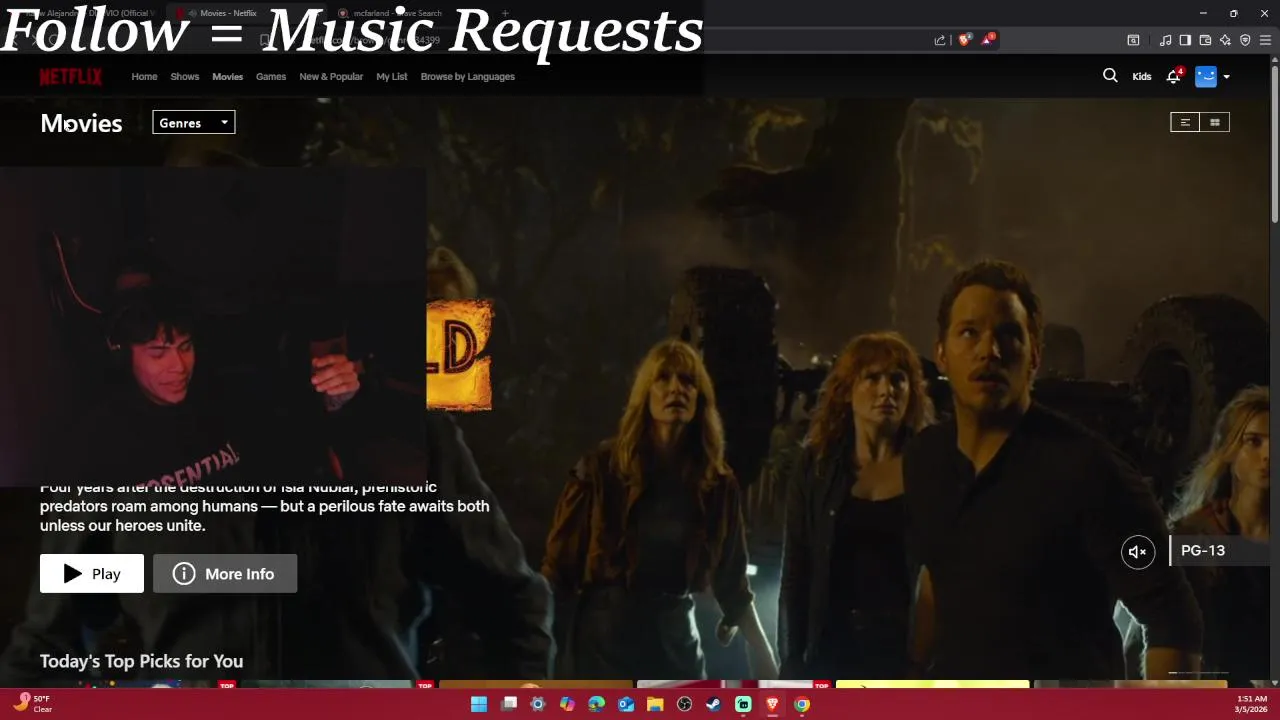Screen dimensions: 1280x720
Task: Open Settings from the taskbar
Action: click(538, 704)
